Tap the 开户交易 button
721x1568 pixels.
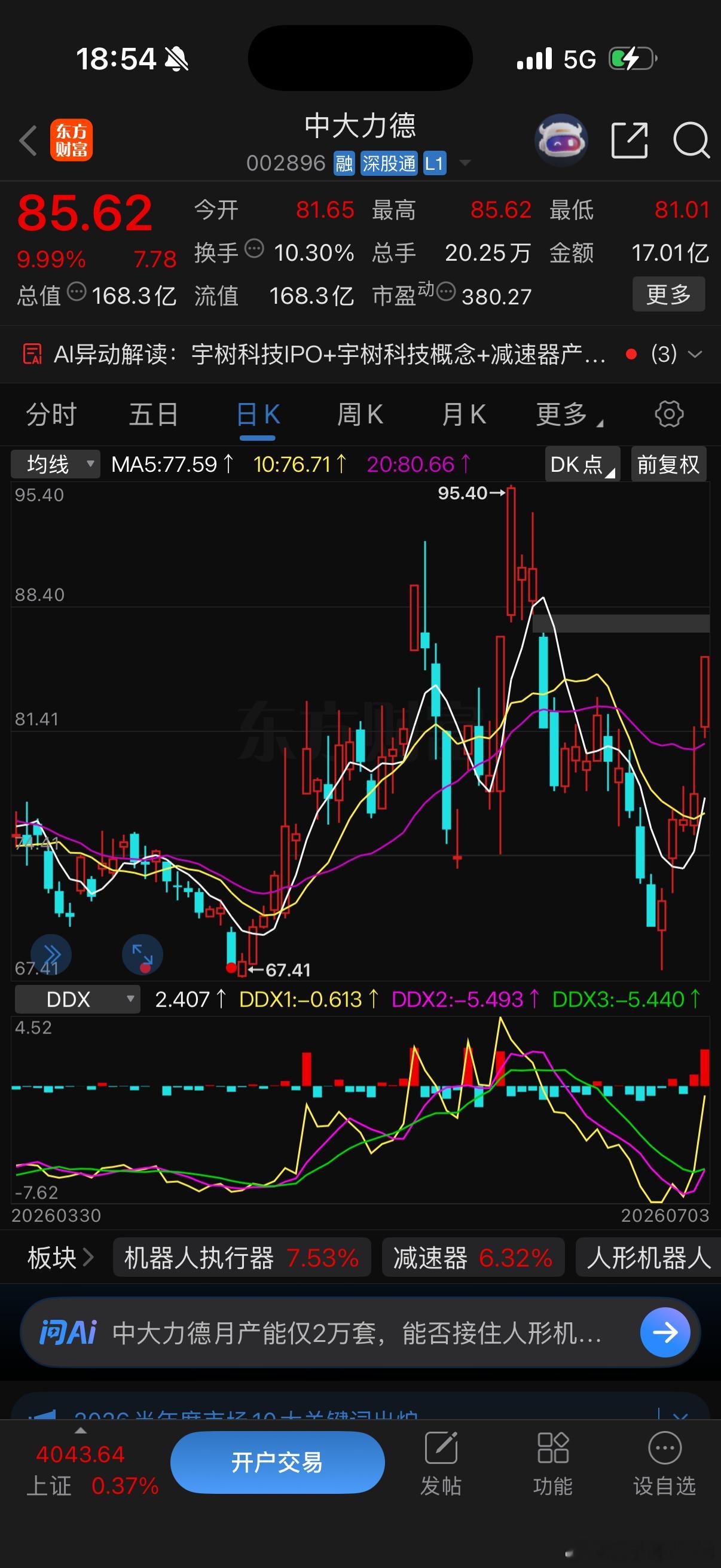[277, 1462]
